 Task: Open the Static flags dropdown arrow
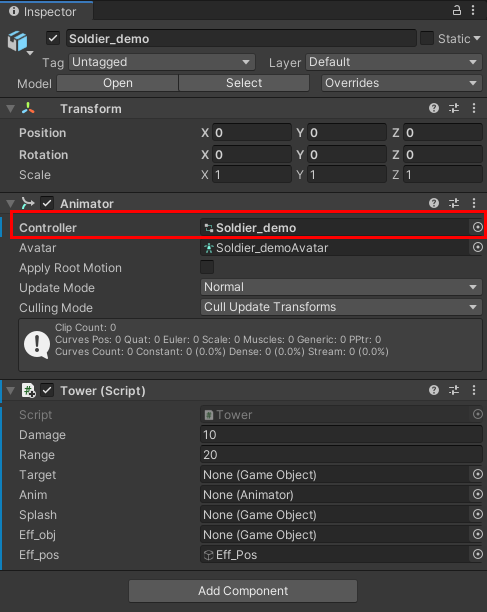(477, 38)
